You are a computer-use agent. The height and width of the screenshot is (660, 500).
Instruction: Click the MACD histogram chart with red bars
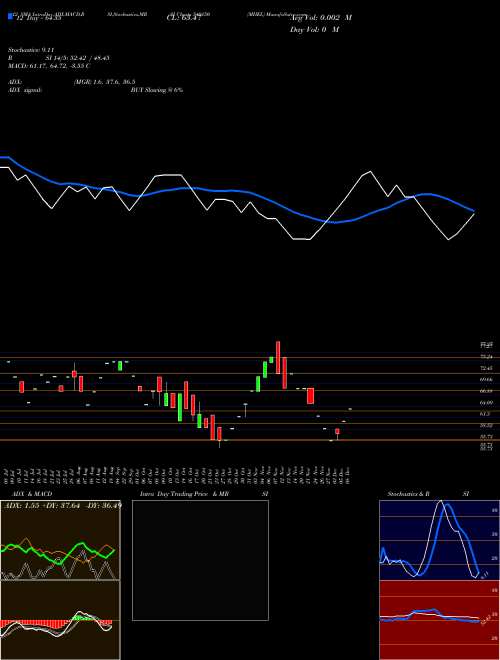click(x=60, y=620)
